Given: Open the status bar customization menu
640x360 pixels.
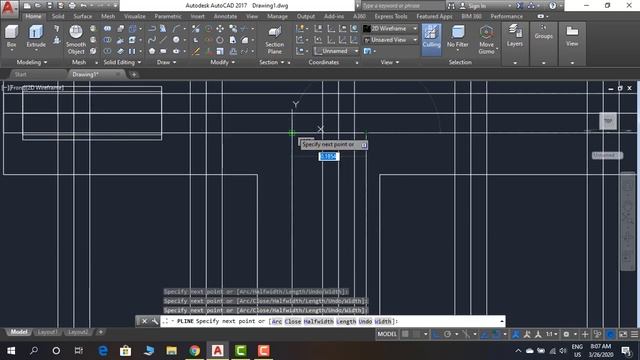Looking at the screenshot, I should pos(634,334).
